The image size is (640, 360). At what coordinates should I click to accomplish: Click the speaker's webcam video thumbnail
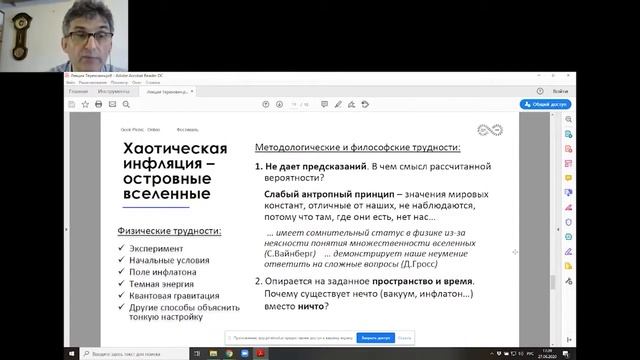pyautogui.click(x=64, y=36)
